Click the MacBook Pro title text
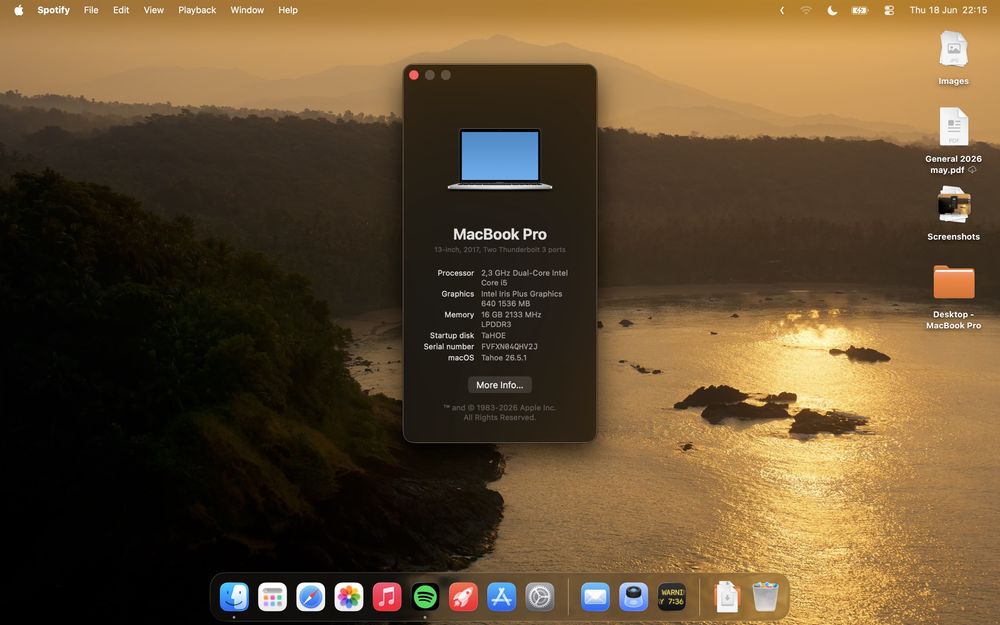Image resolution: width=1000 pixels, height=625 pixels. pyautogui.click(x=500, y=234)
